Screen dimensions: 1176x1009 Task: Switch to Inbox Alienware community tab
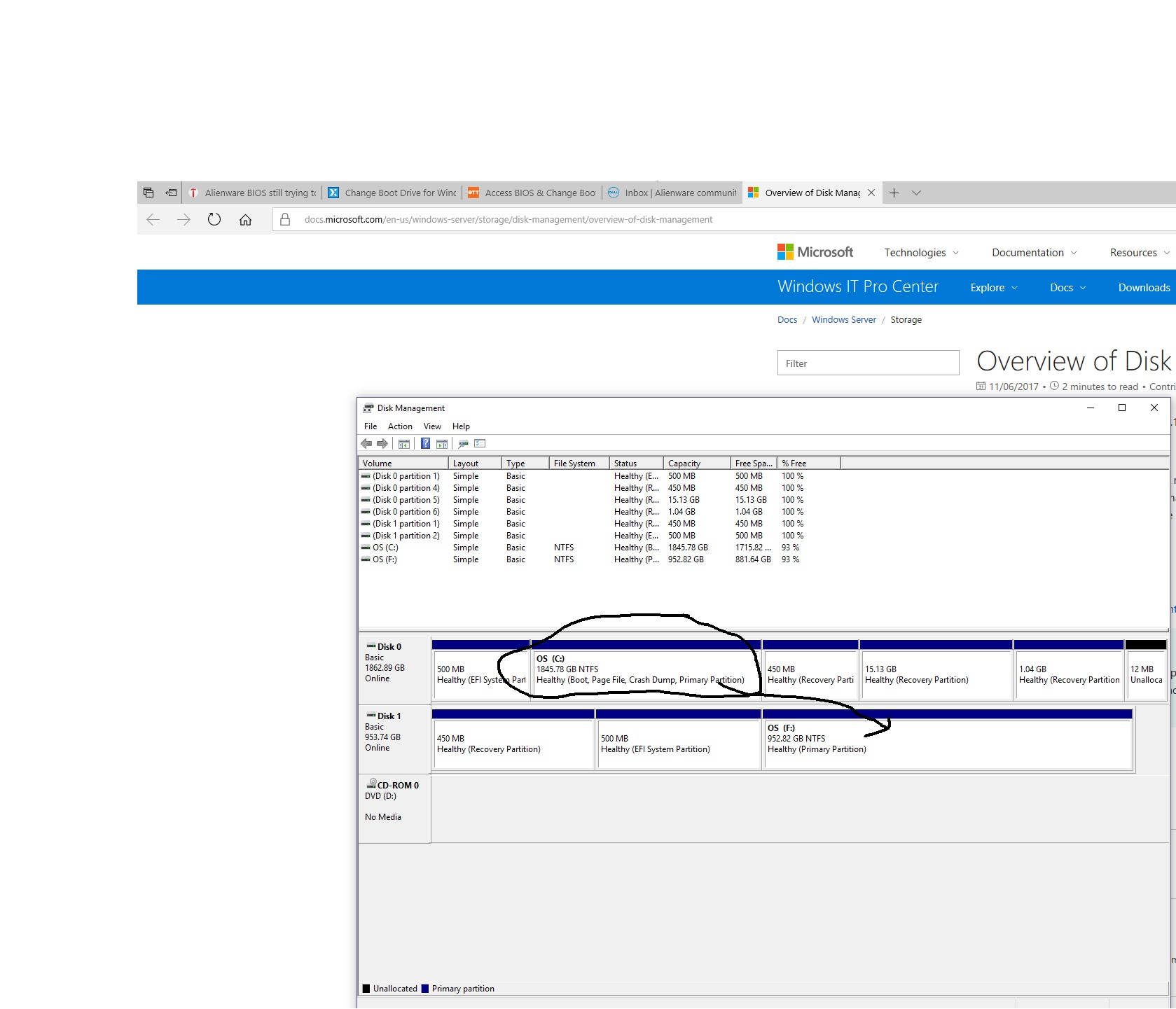coord(672,193)
